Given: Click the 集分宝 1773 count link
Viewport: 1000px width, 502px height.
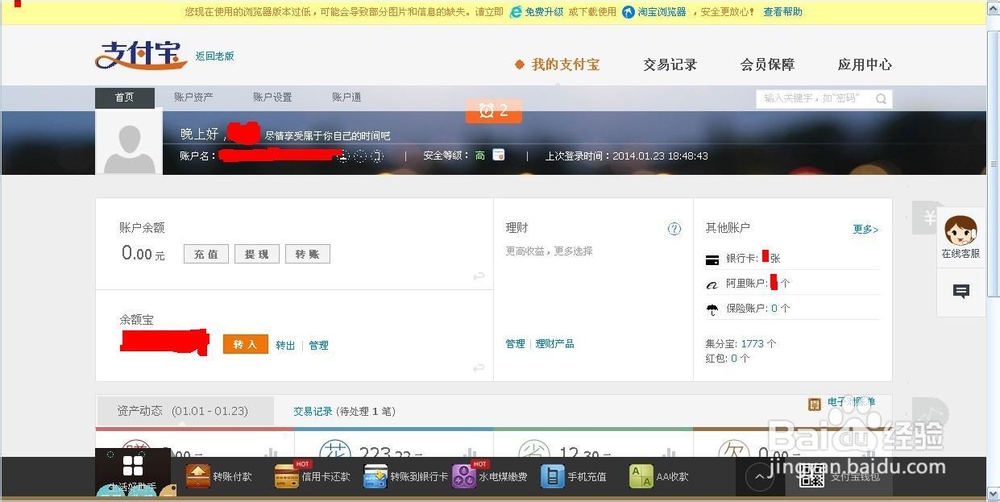Looking at the screenshot, I should 753,343.
